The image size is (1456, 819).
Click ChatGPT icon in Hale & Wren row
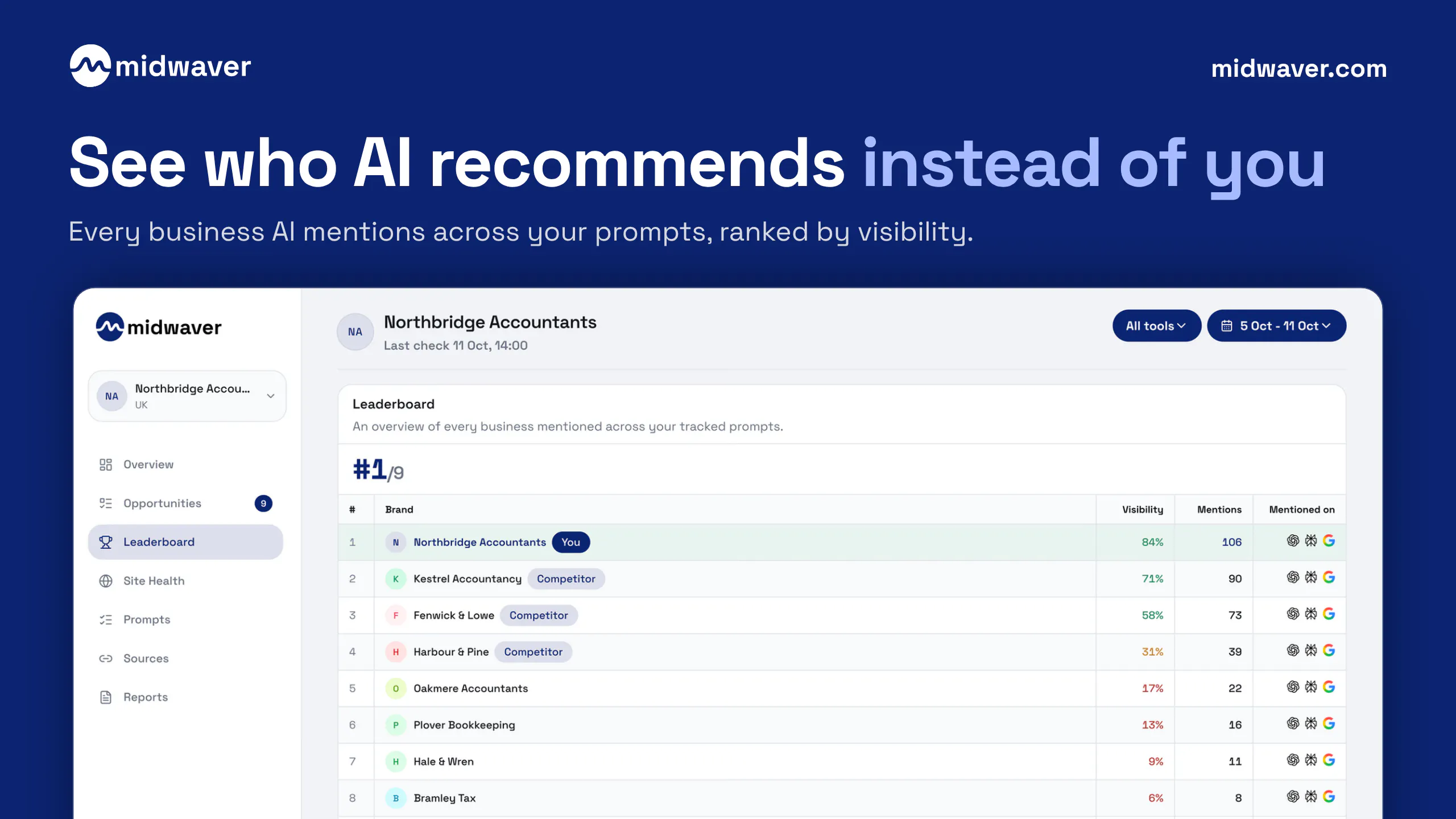coord(1293,760)
